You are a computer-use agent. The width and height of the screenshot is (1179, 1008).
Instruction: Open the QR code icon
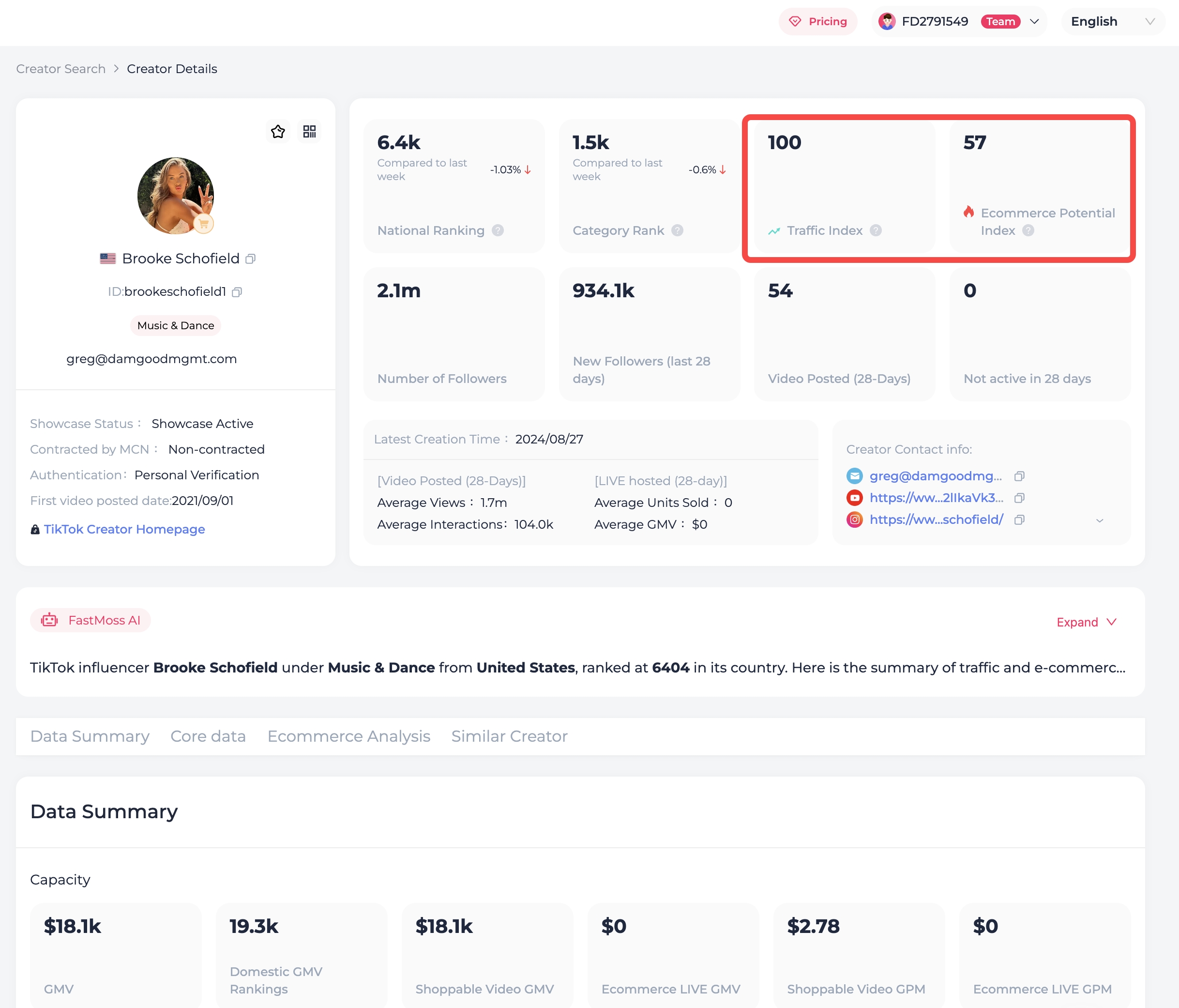tap(310, 132)
